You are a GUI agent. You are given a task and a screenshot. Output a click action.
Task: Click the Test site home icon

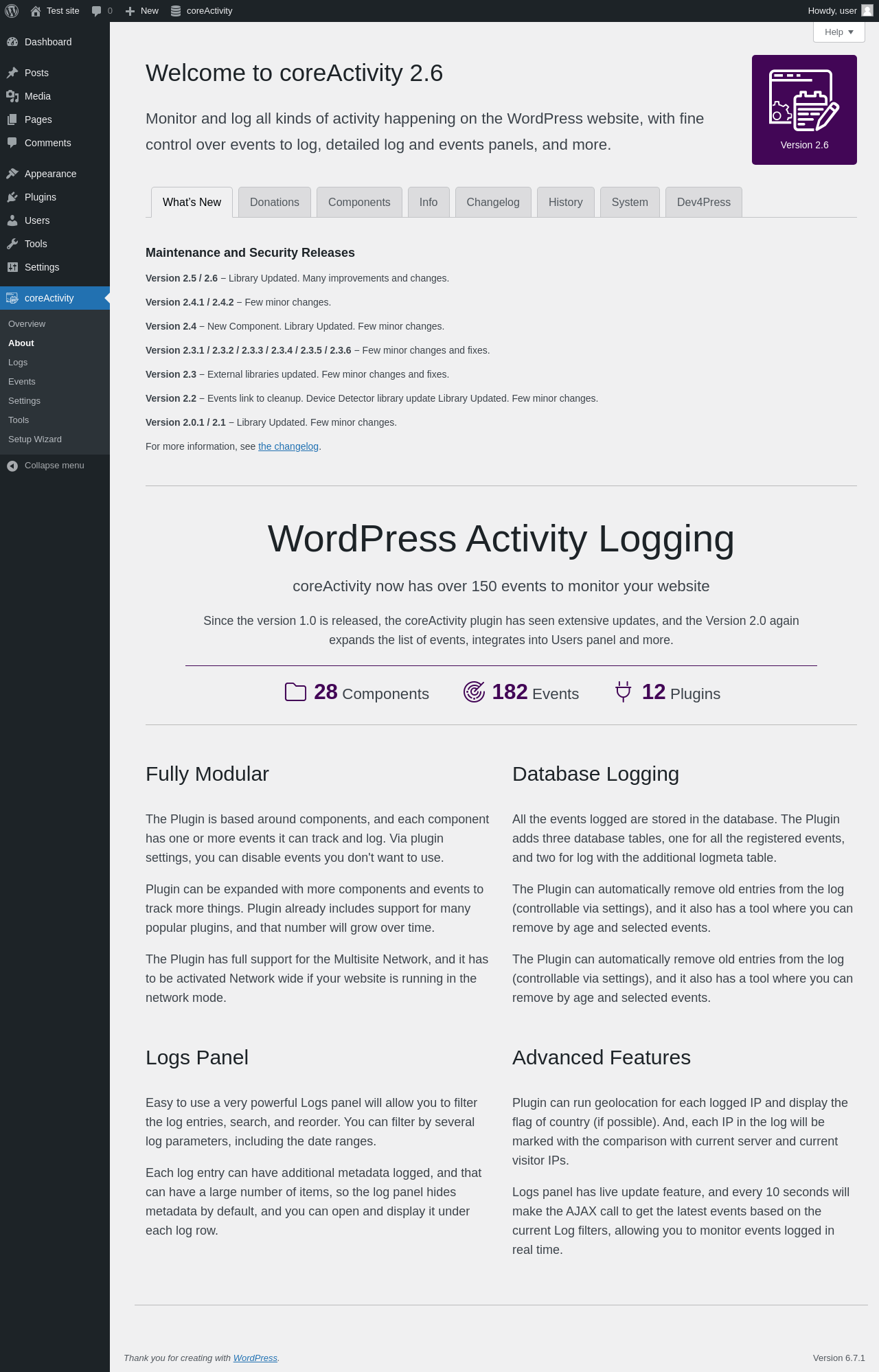tap(36, 11)
